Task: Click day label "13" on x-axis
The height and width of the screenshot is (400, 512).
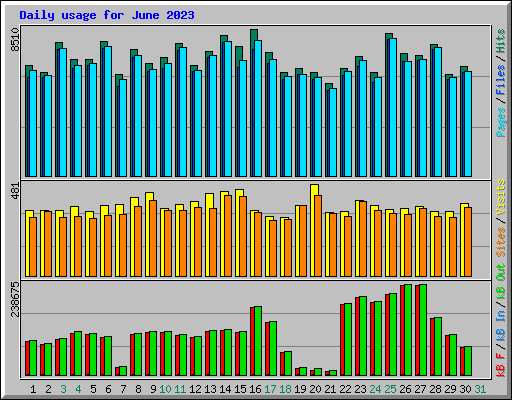Action: coord(210,389)
